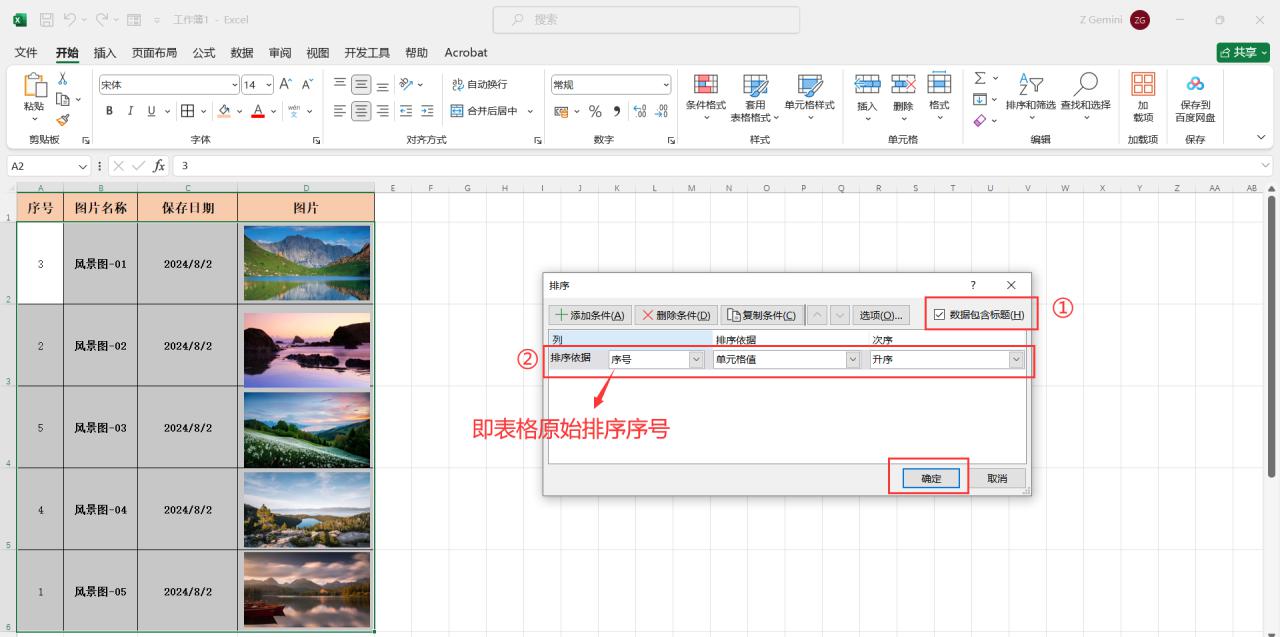Click the Sort and Filter (排序和筛选) icon

1030,85
